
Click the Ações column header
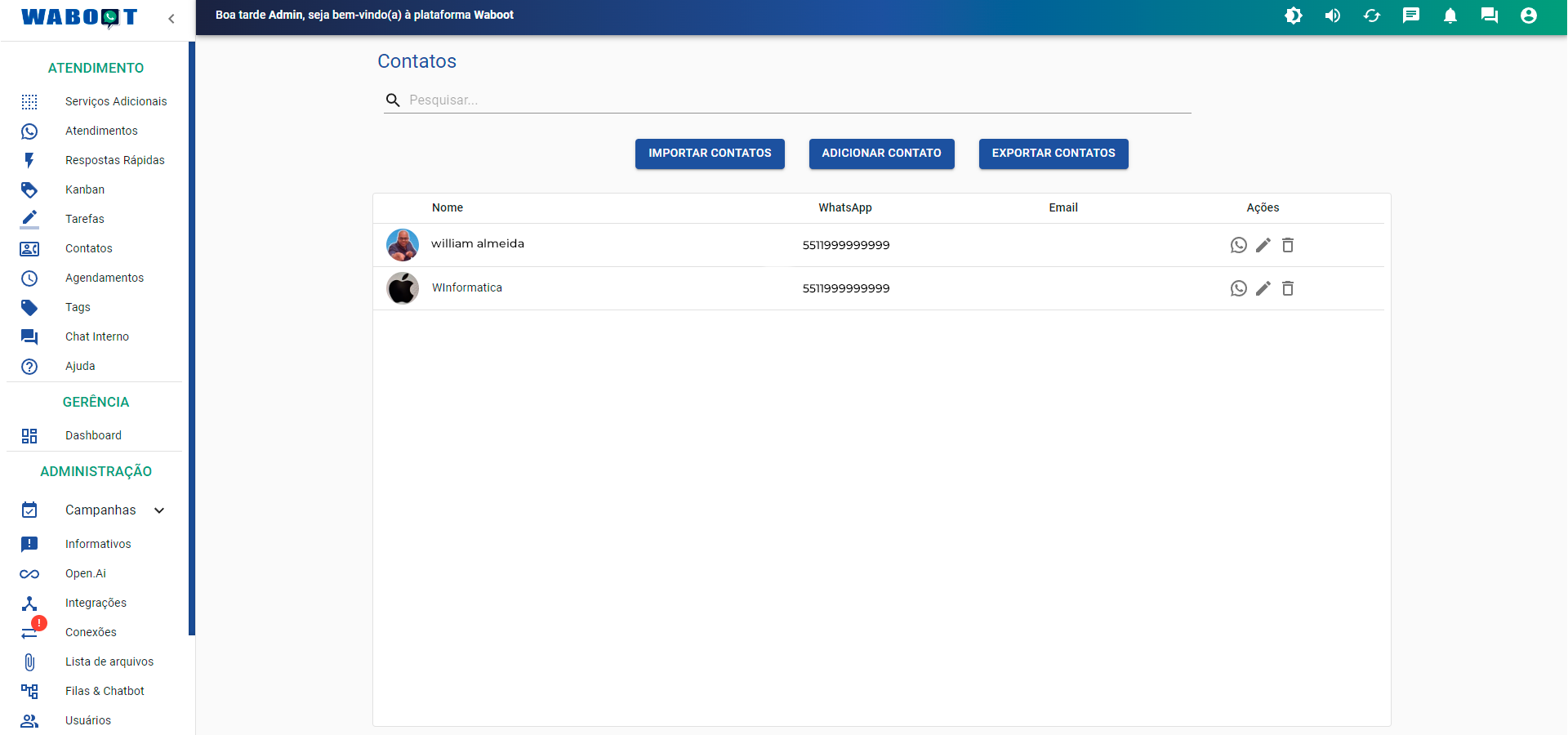[x=1263, y=207]
